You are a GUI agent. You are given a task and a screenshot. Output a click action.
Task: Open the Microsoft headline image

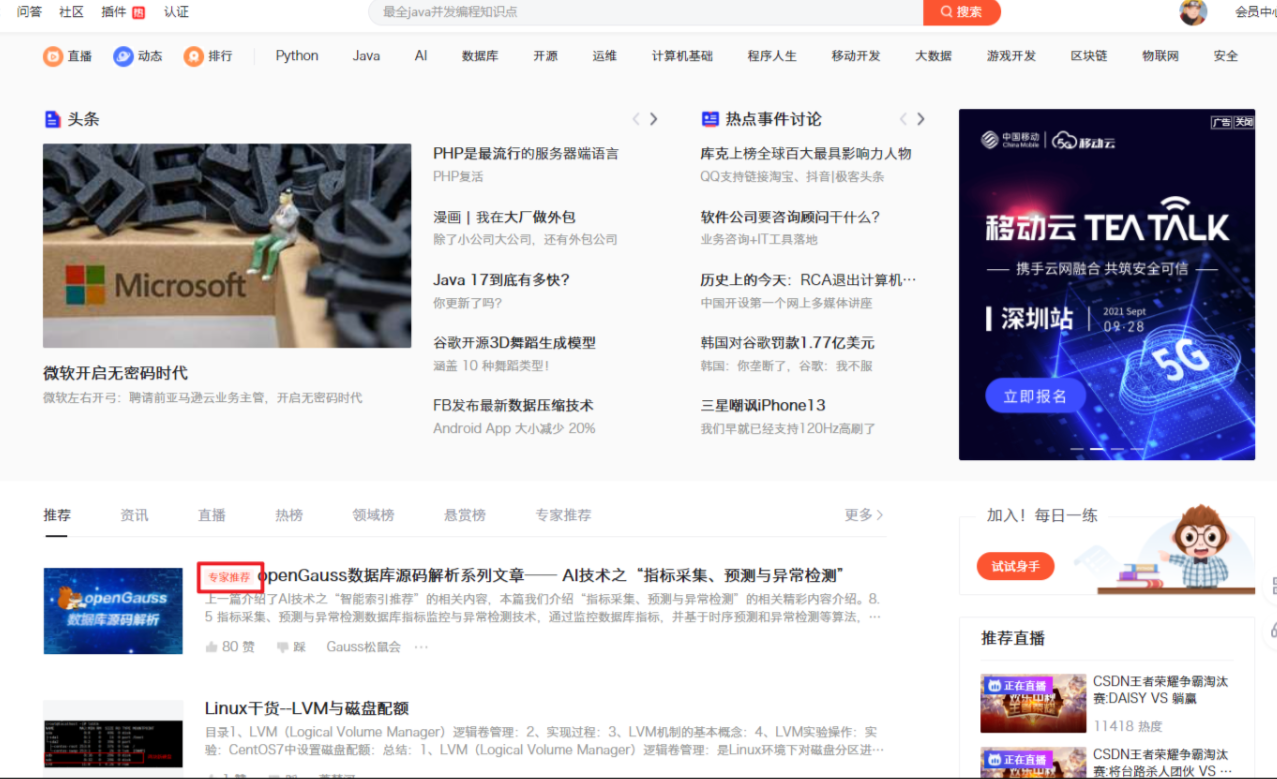point(227,246)
